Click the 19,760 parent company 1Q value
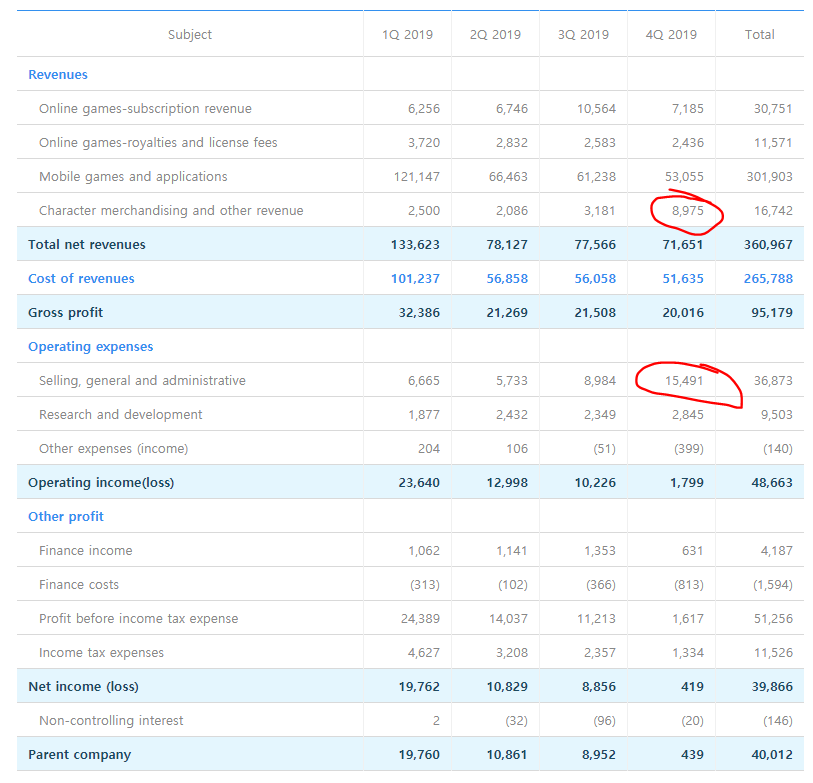813x783 pixels. click(x=419, y=755)
